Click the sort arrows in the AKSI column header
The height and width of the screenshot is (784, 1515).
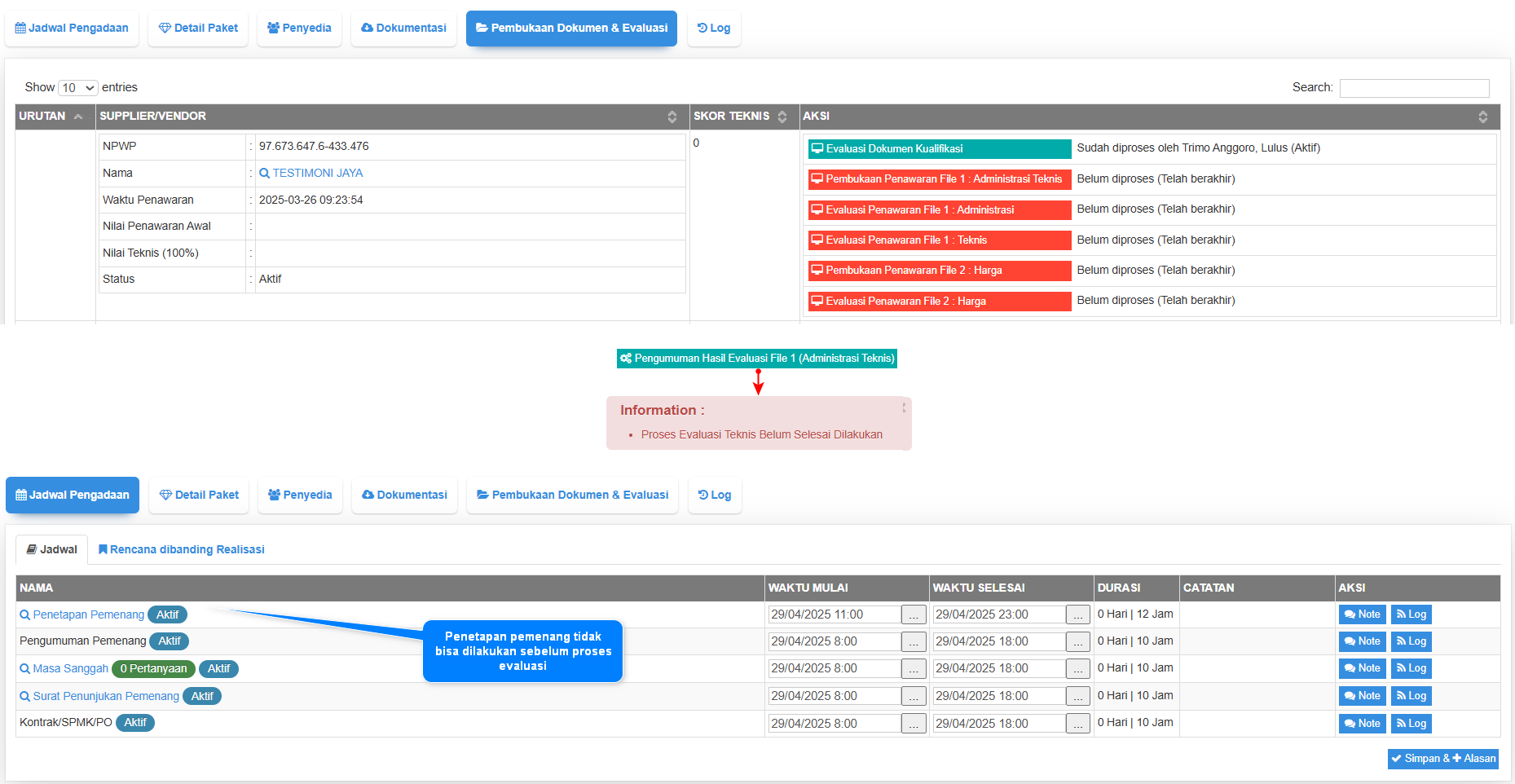tap(1482, 117)
